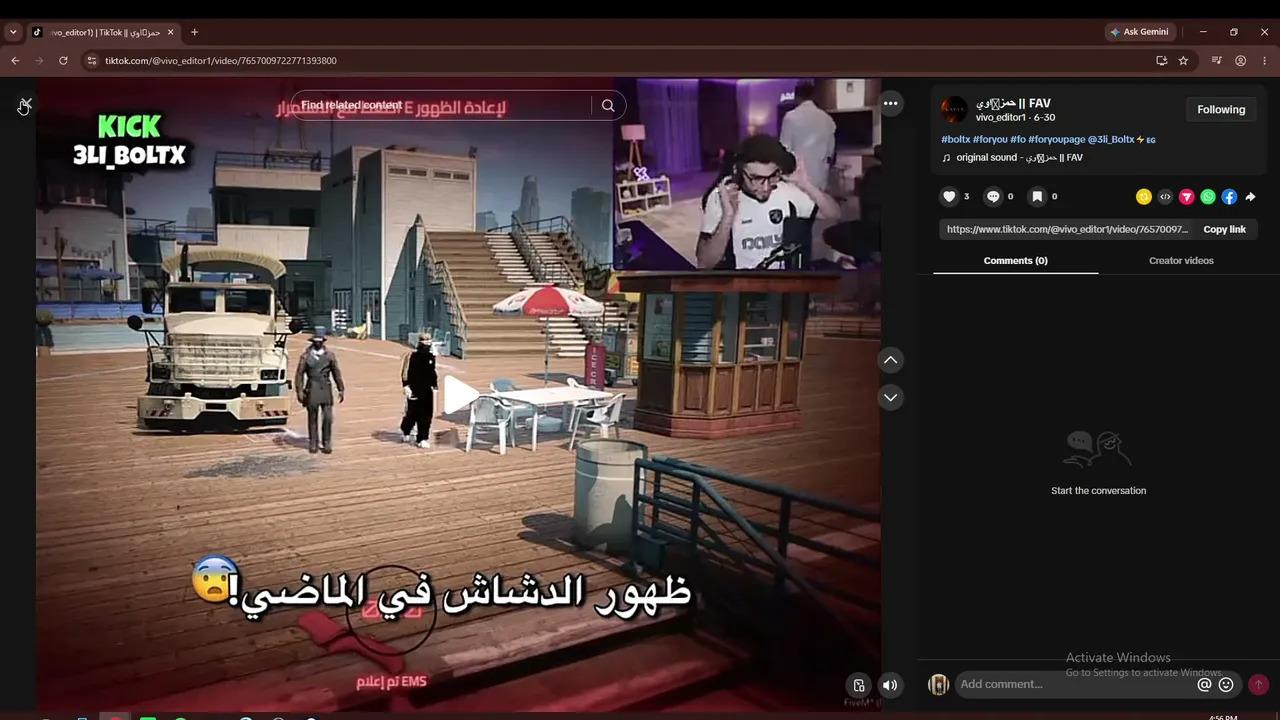Focus the Add comment input field

point(1075,684)
